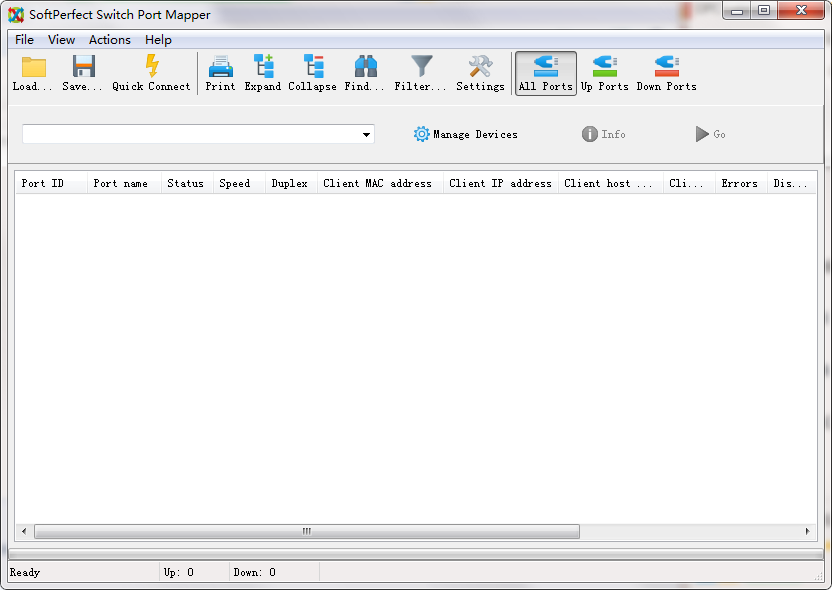Sort by Errors column header
The width and height of the screenshot is (832, 590).
[741, 184]
